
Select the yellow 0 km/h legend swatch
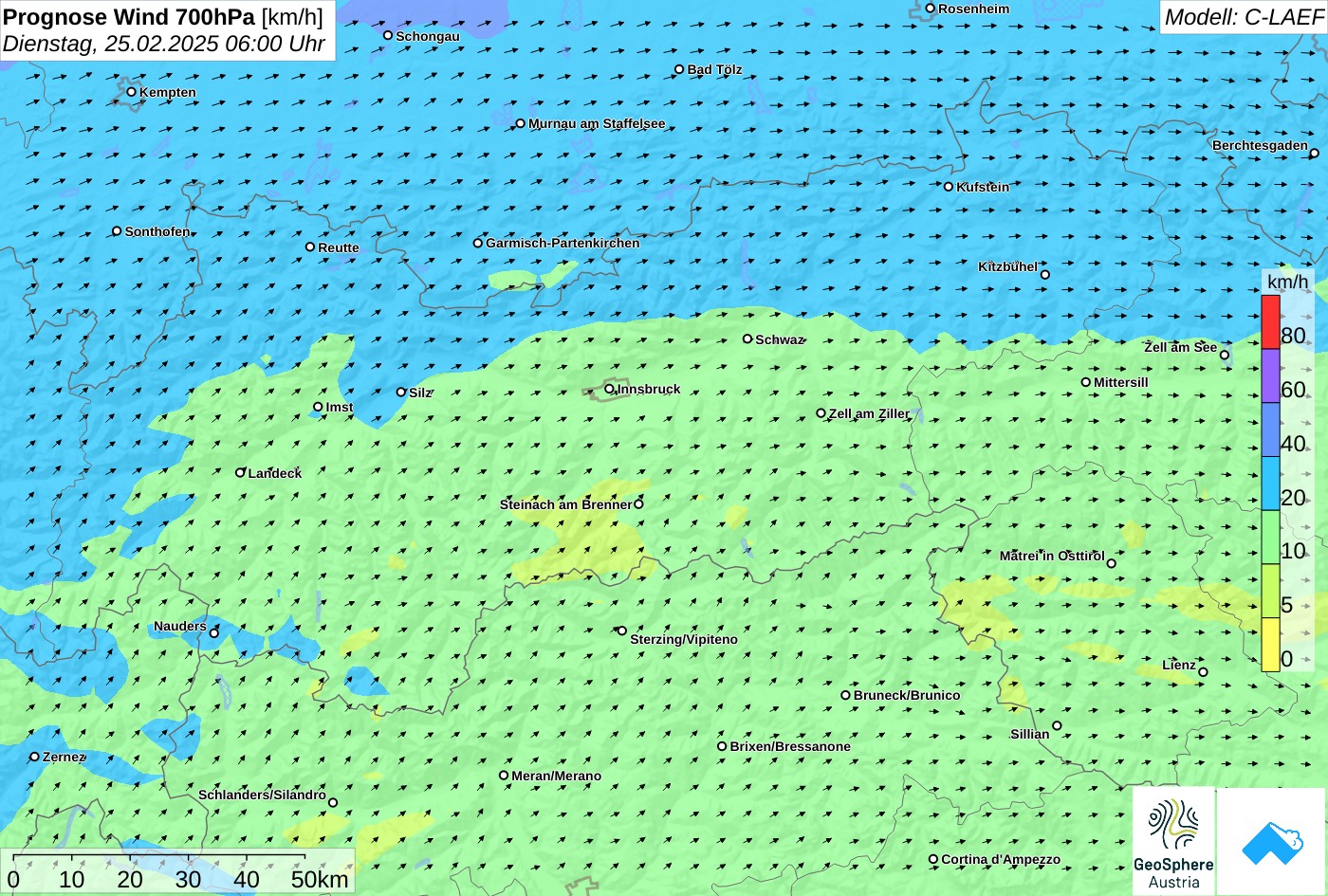1270,645
